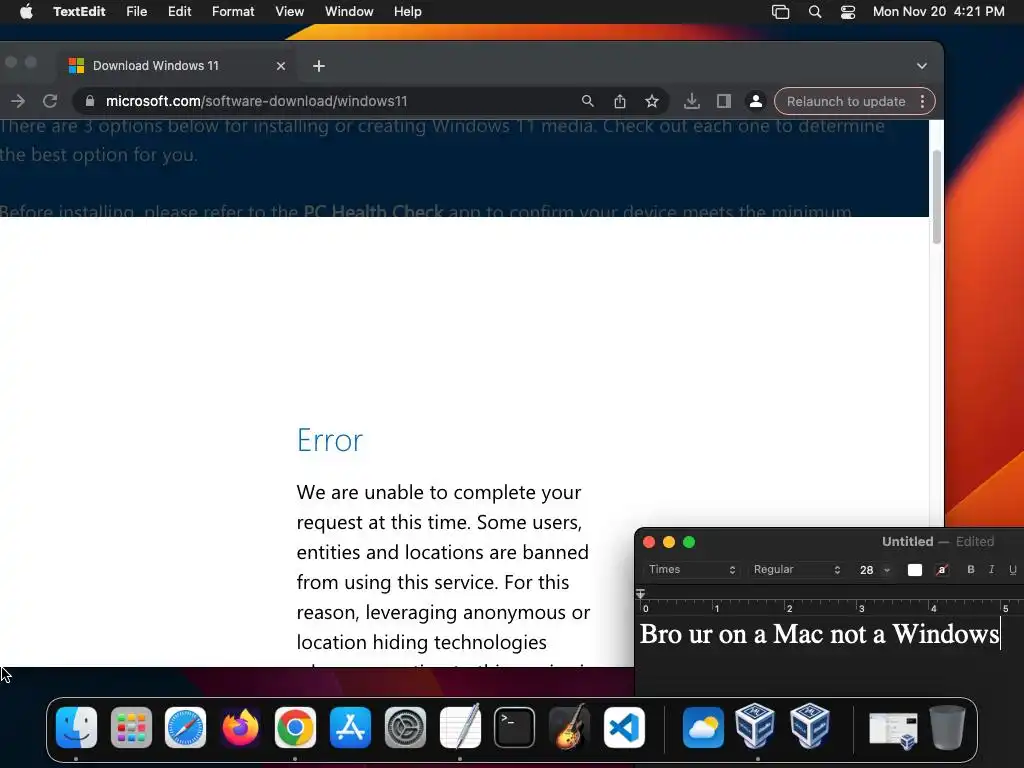Image resolution: width=1024 pixels, height=768 pixels.
Task: Open the File menu
Action: click(x=136, y=12)
